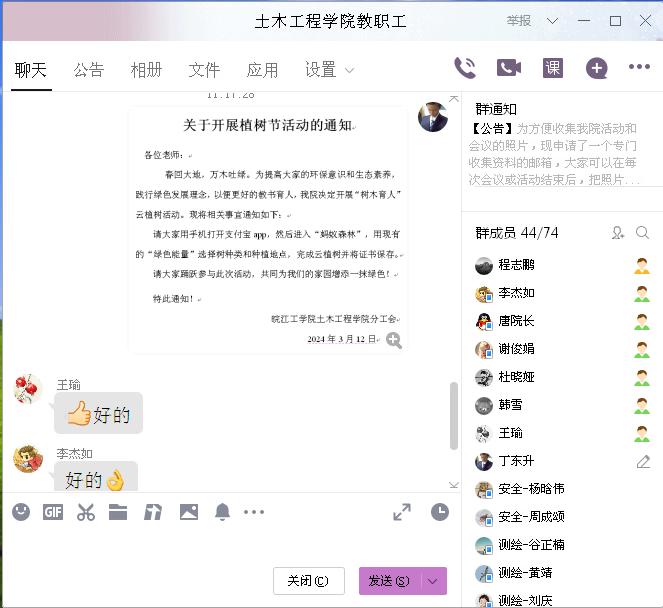Switch to the 公告 tab

tap(88, 70)
